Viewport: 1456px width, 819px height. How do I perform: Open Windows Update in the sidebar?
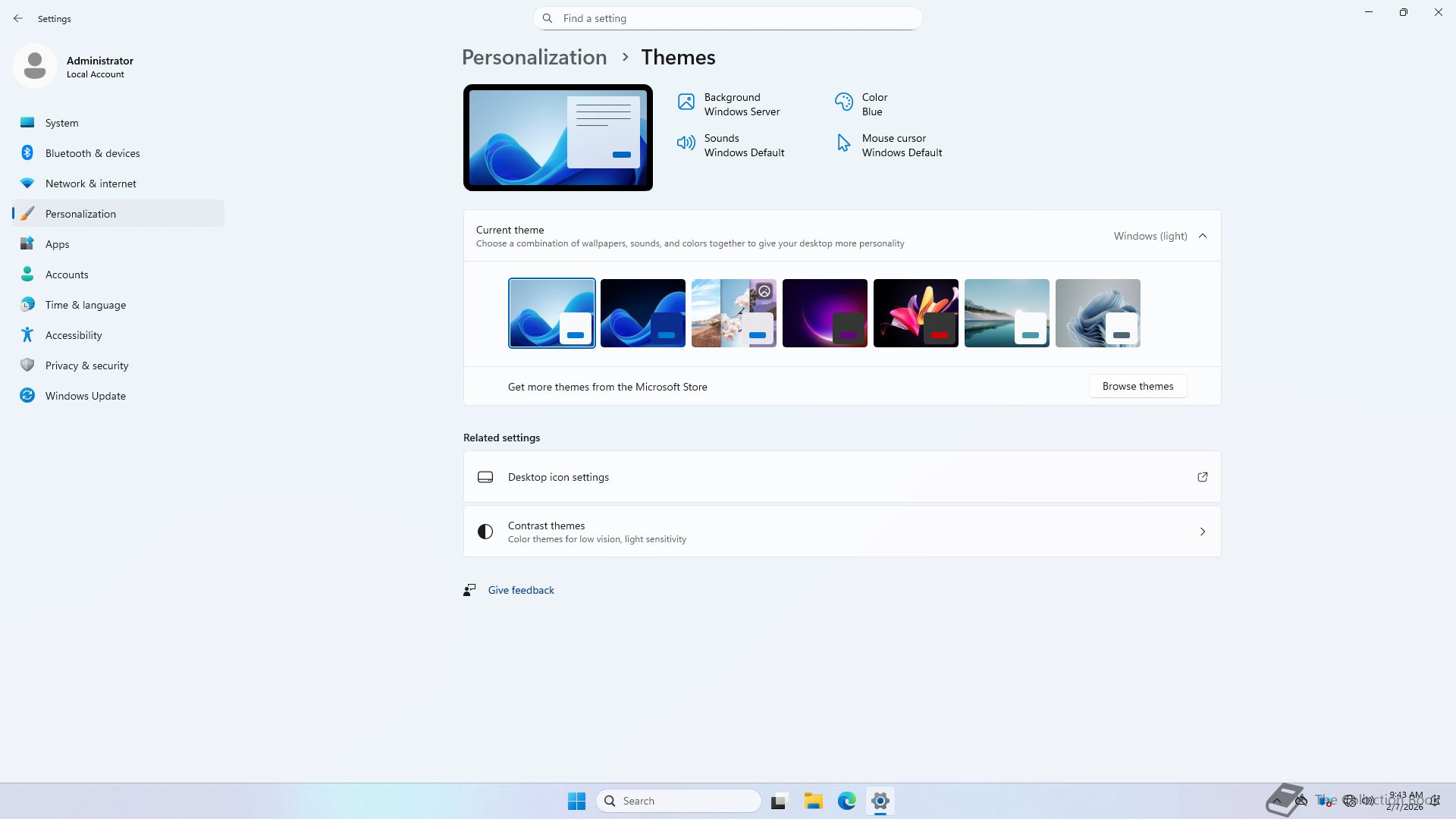point(85,396)
